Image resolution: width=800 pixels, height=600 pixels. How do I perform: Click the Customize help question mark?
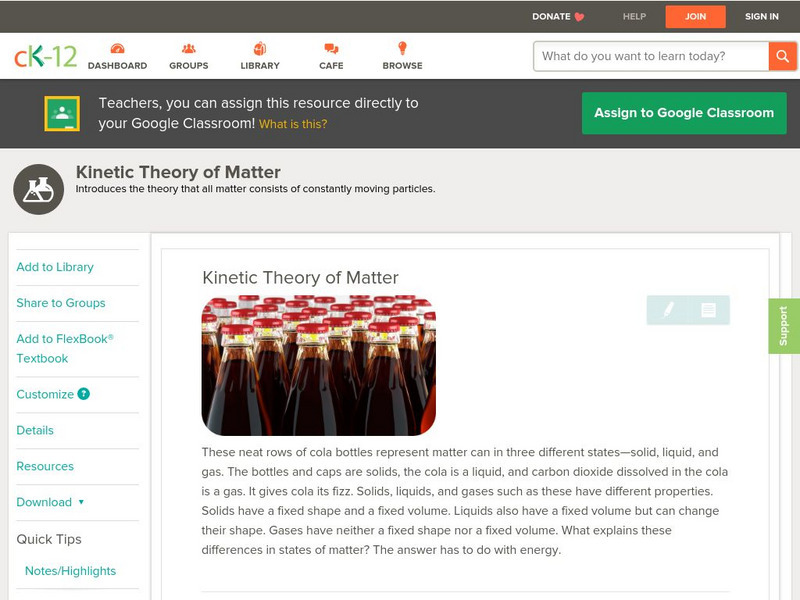[x=83, y=394]
